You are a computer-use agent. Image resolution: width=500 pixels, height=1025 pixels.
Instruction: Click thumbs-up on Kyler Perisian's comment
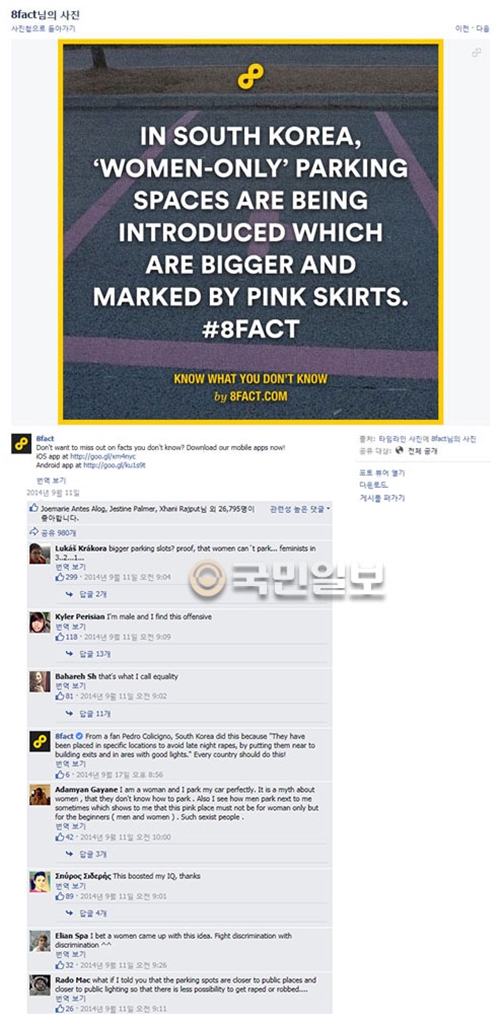coord(59,636)
